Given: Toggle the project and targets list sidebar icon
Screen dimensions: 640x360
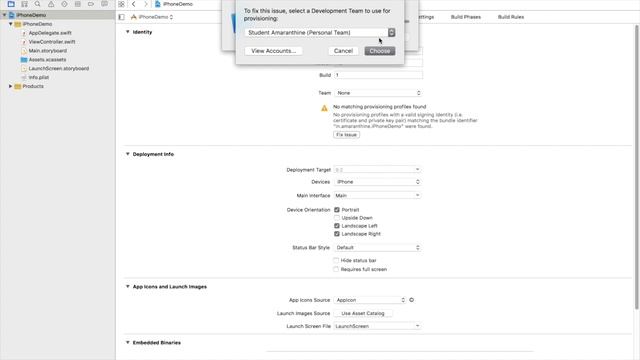Looking at the screenshot, I should click(x=122, y=17).
